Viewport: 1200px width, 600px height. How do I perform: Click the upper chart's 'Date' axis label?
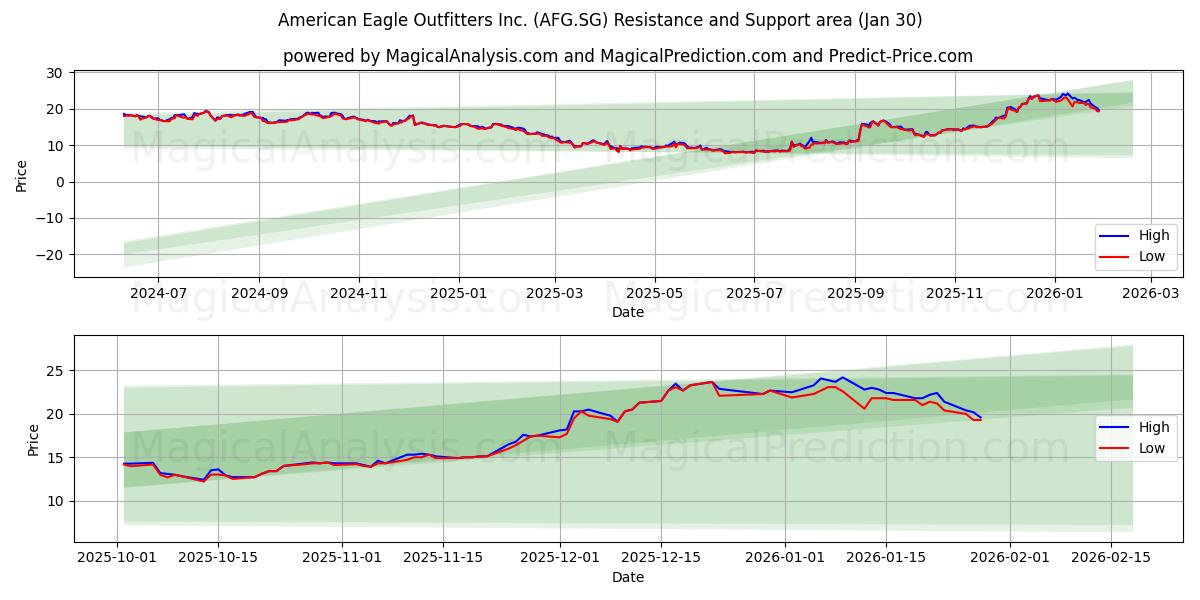(628, 312)
